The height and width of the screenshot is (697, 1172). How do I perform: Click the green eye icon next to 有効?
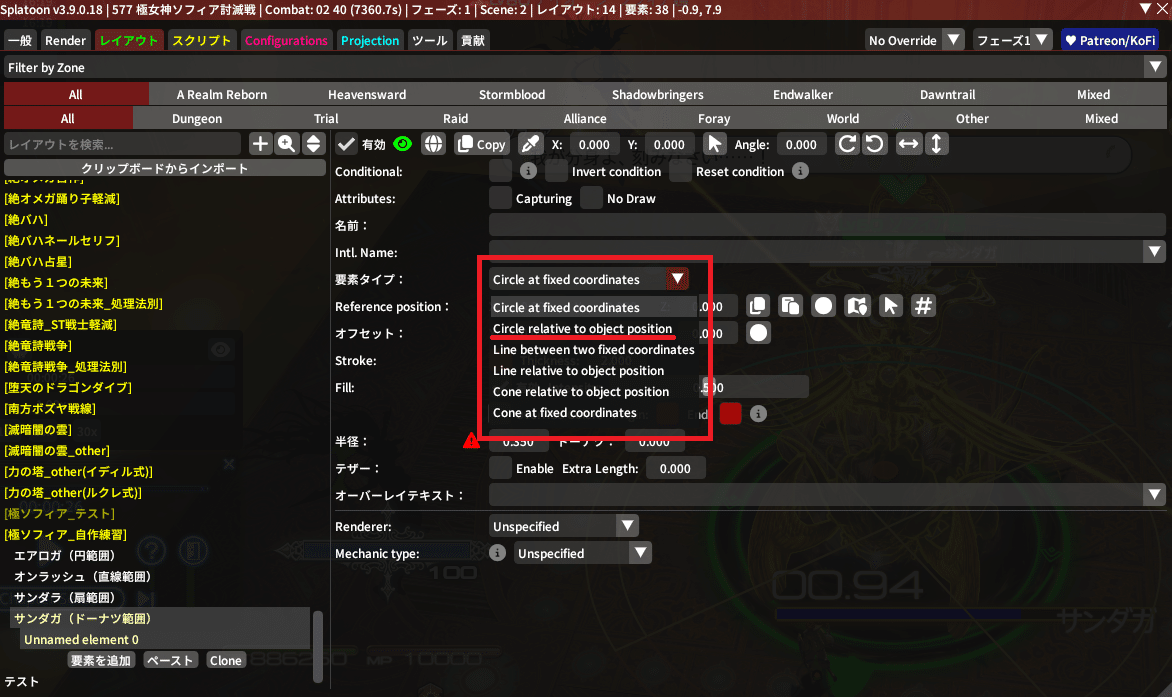(403, 144)
